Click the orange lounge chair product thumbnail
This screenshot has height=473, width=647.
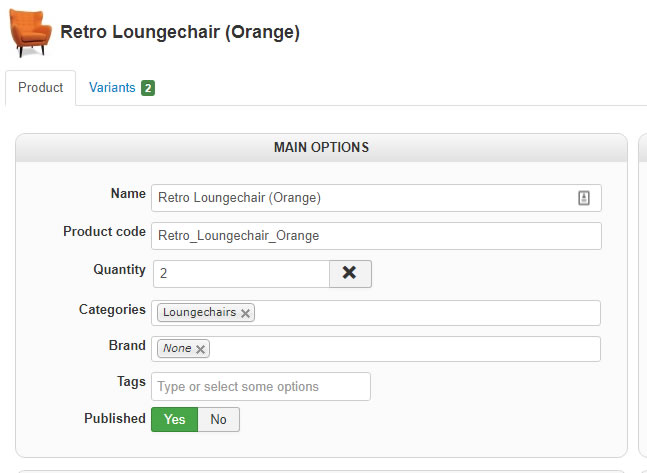(30, 33)
